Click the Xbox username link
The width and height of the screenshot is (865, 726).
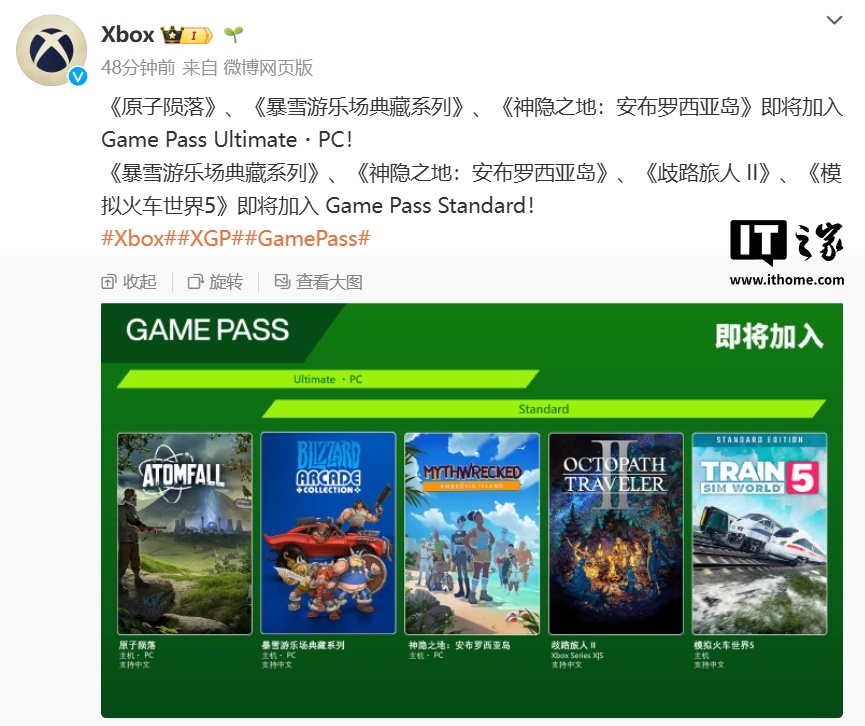[127, 35]
